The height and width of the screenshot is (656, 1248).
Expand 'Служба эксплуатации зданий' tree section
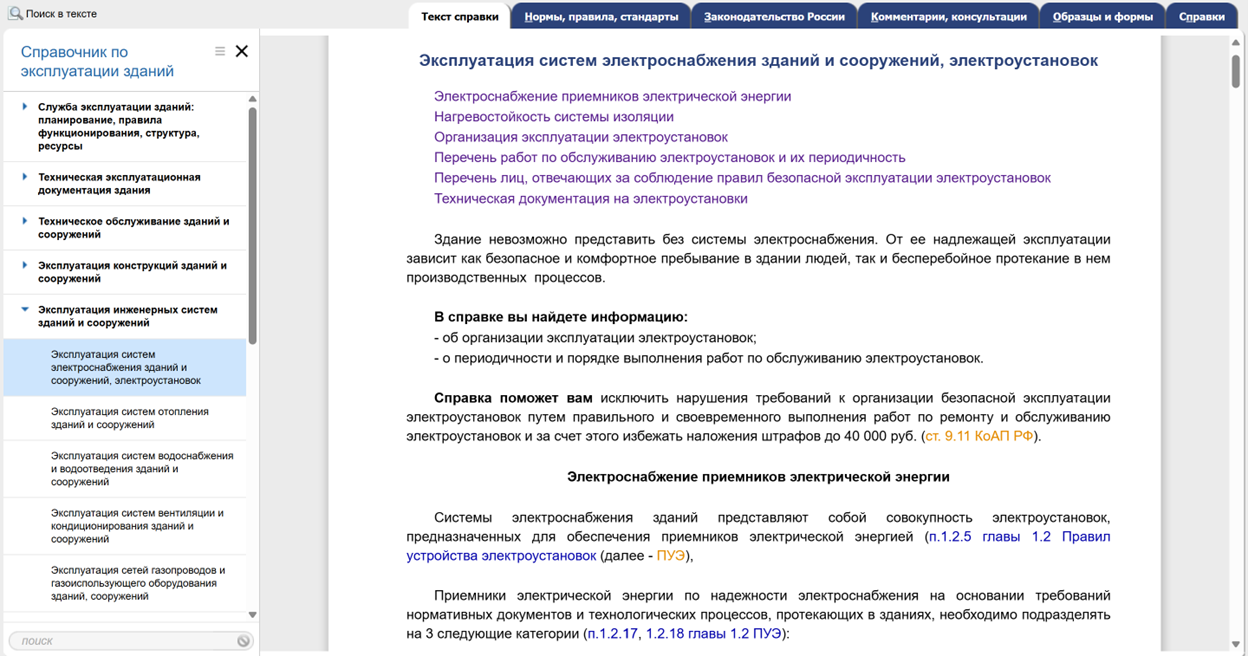click(25, 106)
